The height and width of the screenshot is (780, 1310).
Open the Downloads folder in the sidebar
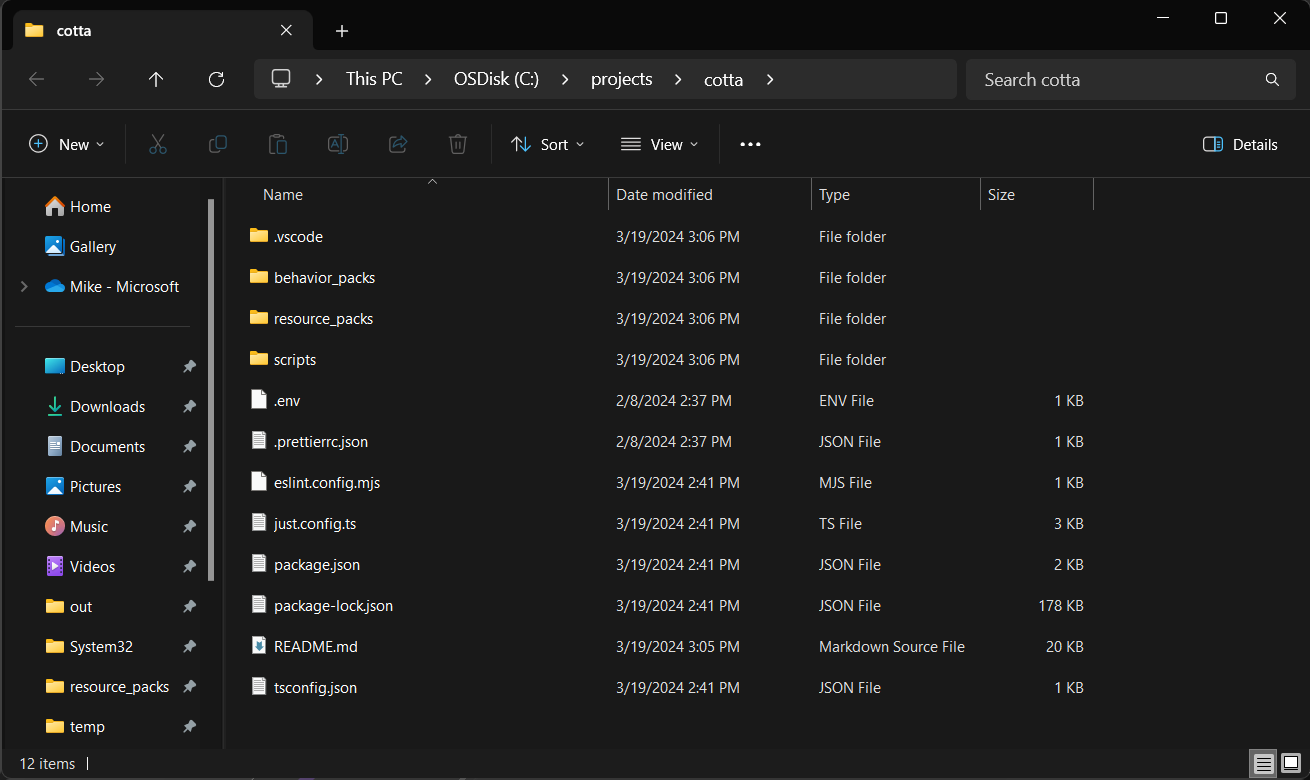[107, 406]
